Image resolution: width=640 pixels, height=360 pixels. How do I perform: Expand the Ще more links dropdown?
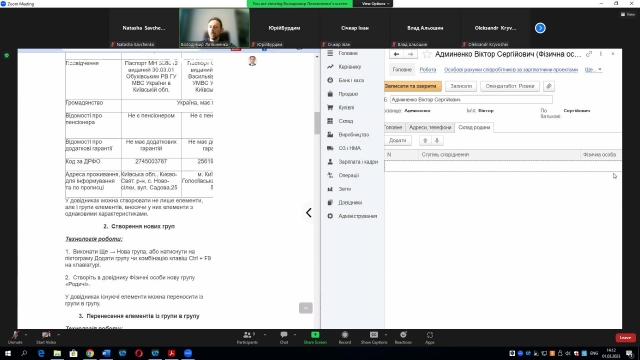tap(593, 70)
